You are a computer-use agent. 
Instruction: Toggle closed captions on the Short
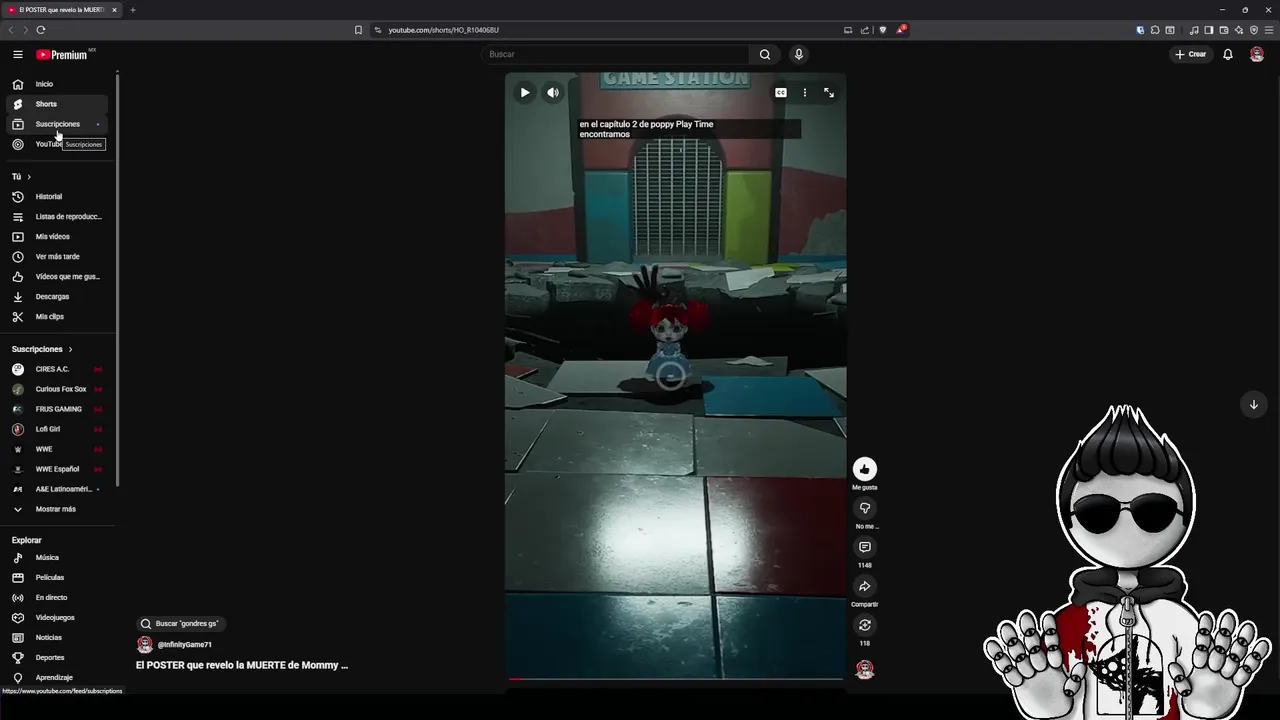point(780,93)
